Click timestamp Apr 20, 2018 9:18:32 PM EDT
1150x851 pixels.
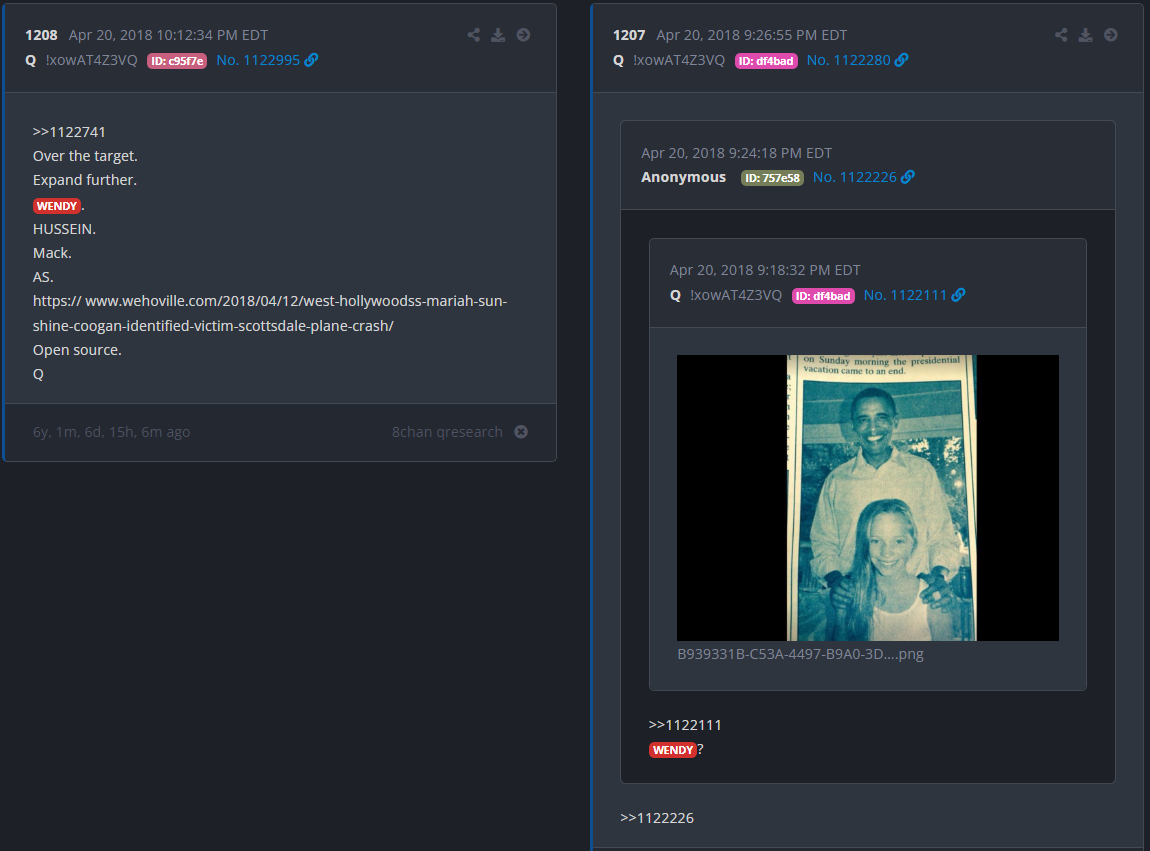point(765,270)
